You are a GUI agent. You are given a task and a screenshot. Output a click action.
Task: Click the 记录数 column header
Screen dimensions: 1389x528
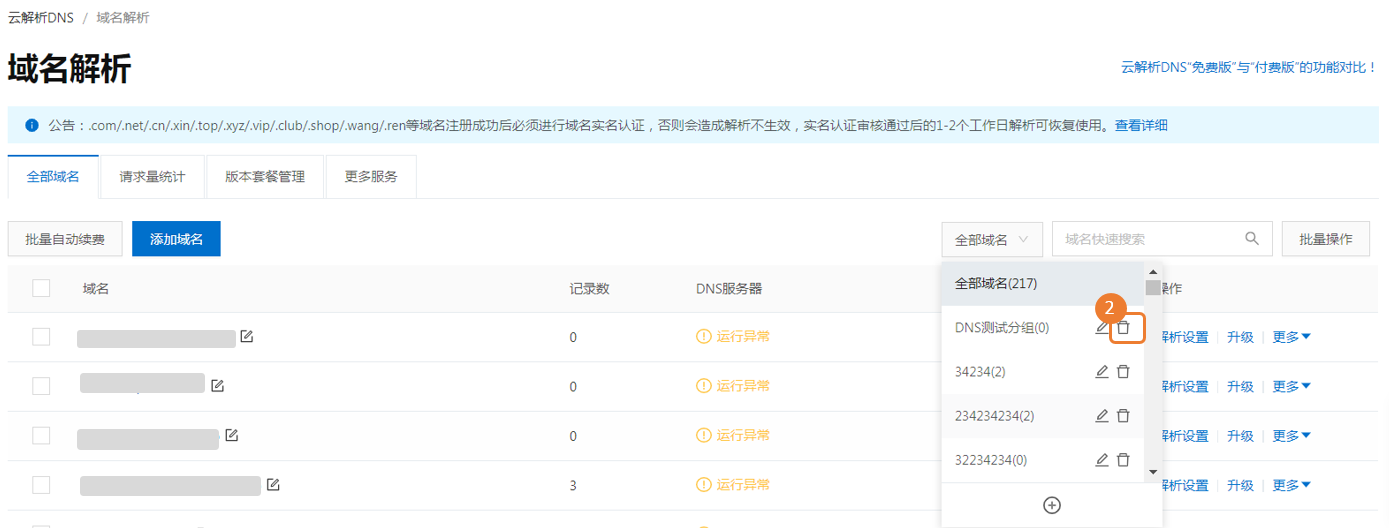pos(590,288)
